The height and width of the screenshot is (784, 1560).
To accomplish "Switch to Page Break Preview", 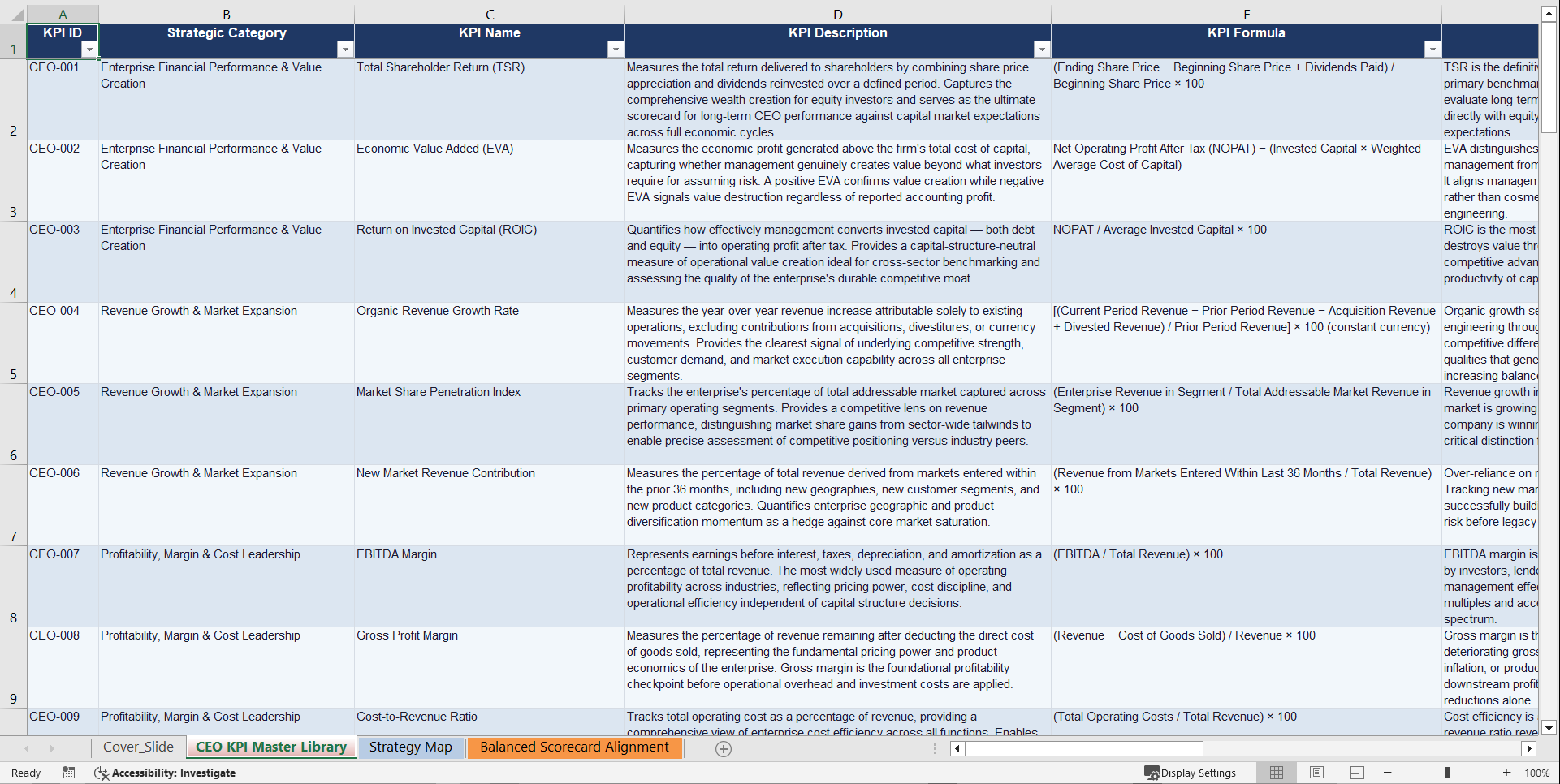I will click(1357, 773).
